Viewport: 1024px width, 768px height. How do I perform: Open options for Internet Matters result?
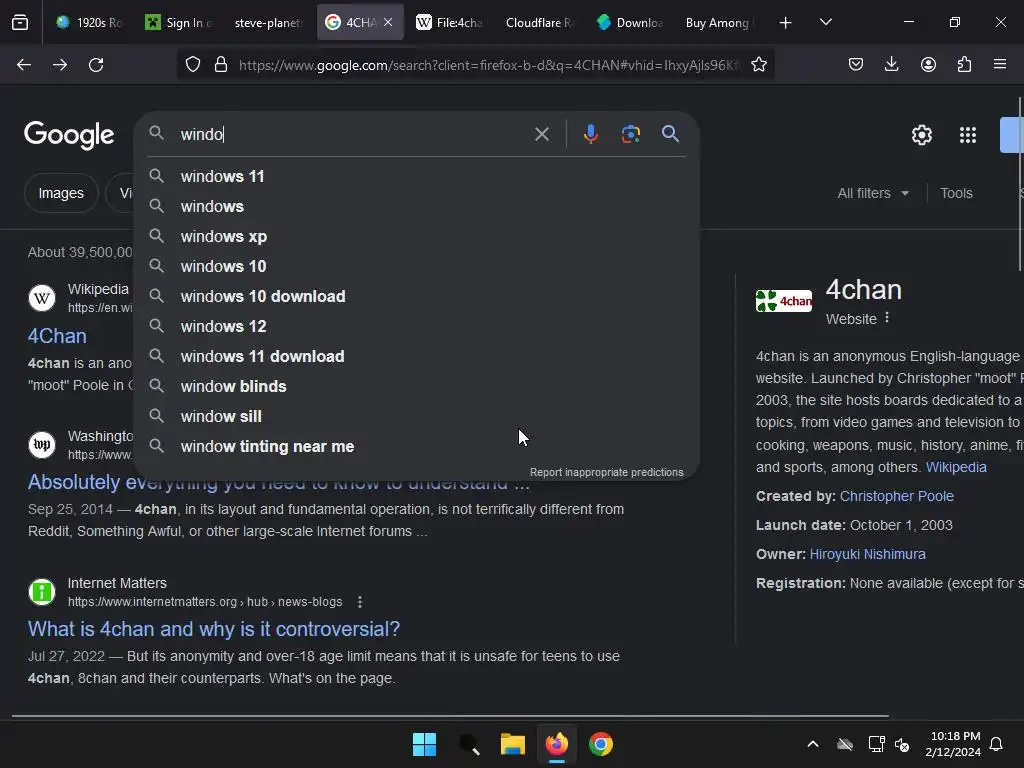(x=360, y=602)
